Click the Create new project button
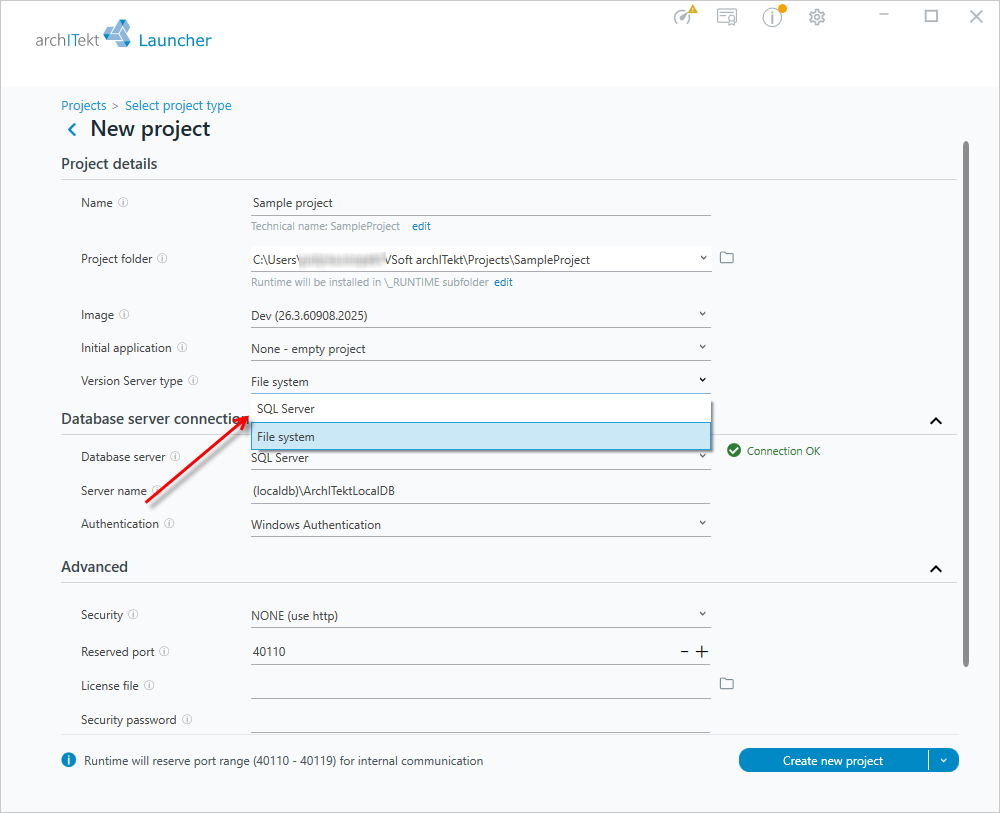Image resolution: width=1000 pixels, height=813 pixels. pyautogui.click(x=833, y=760)
